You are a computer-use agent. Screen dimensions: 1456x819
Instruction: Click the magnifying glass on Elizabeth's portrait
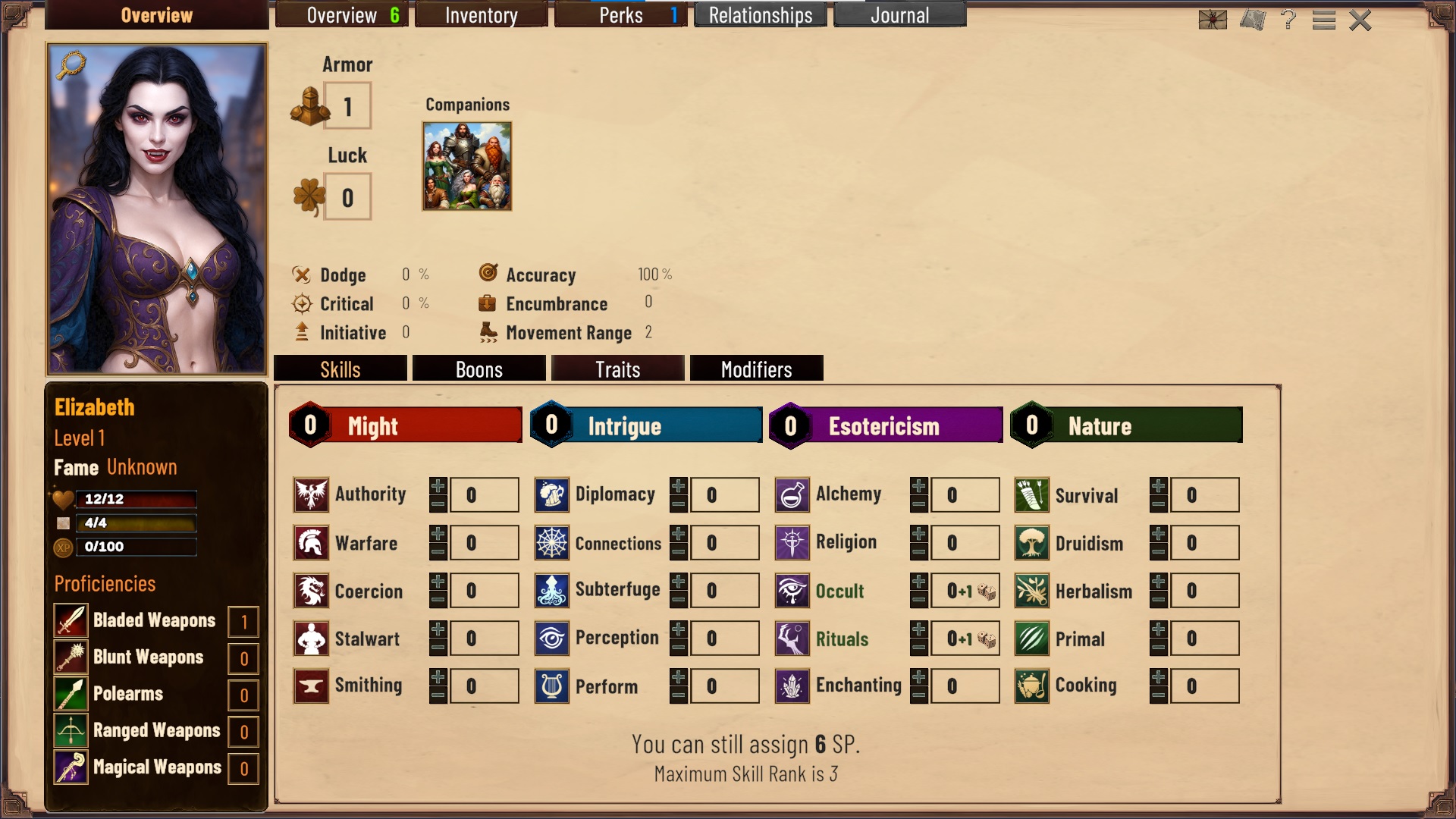coord(71,64)
